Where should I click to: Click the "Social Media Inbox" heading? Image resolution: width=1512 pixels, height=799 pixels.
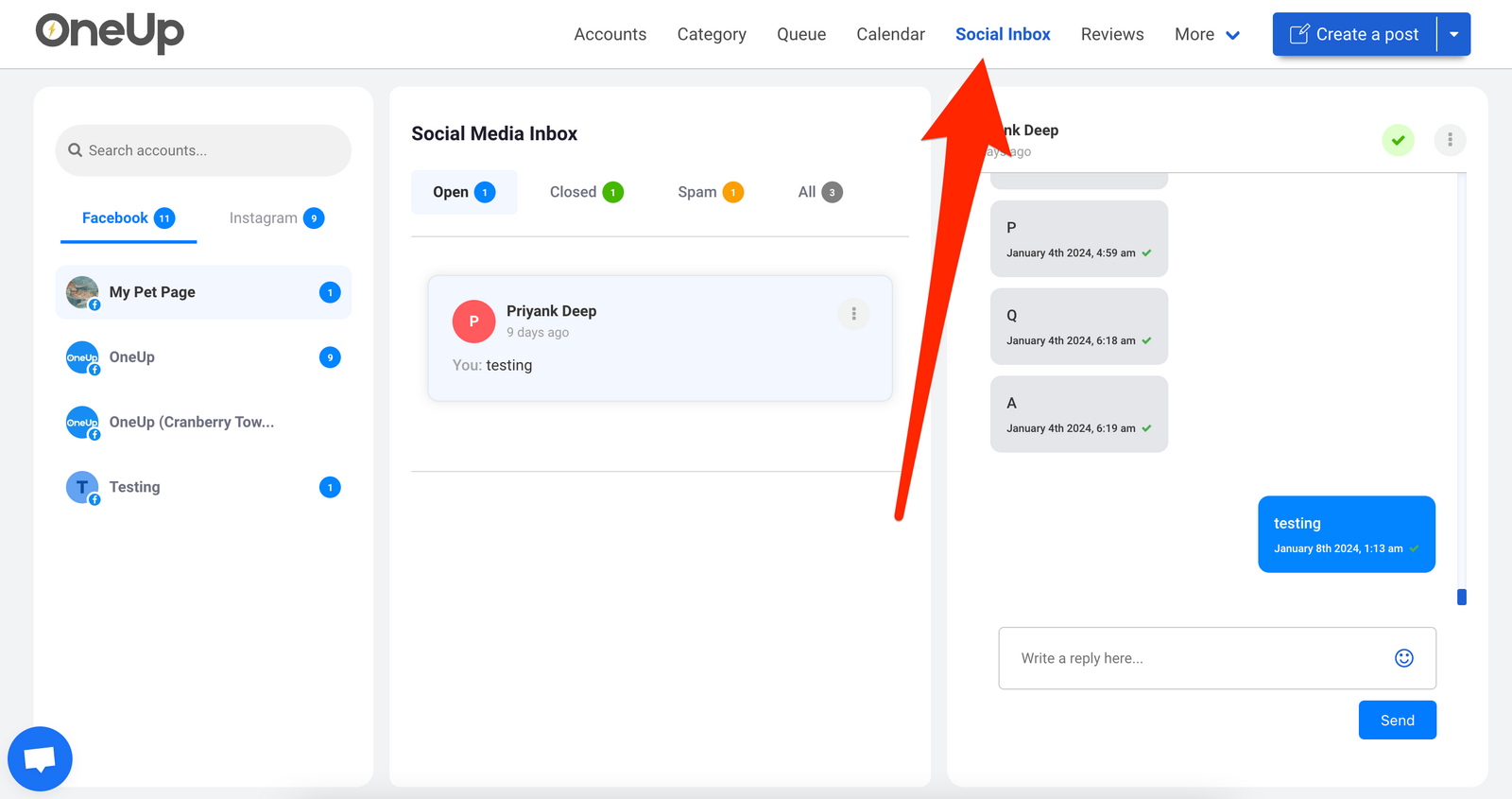click(494, 133)
